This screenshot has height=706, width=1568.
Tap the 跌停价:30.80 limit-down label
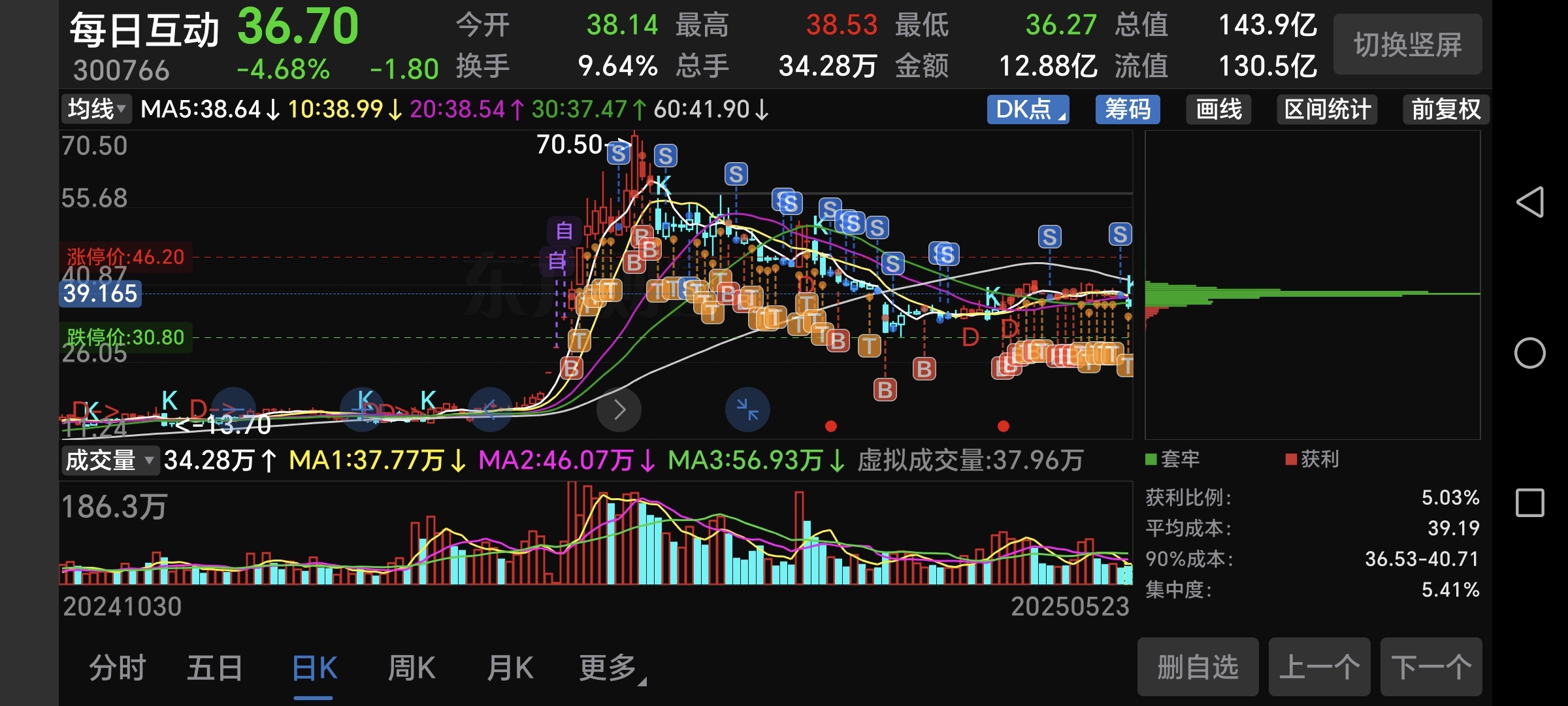(x=125, y=337)
